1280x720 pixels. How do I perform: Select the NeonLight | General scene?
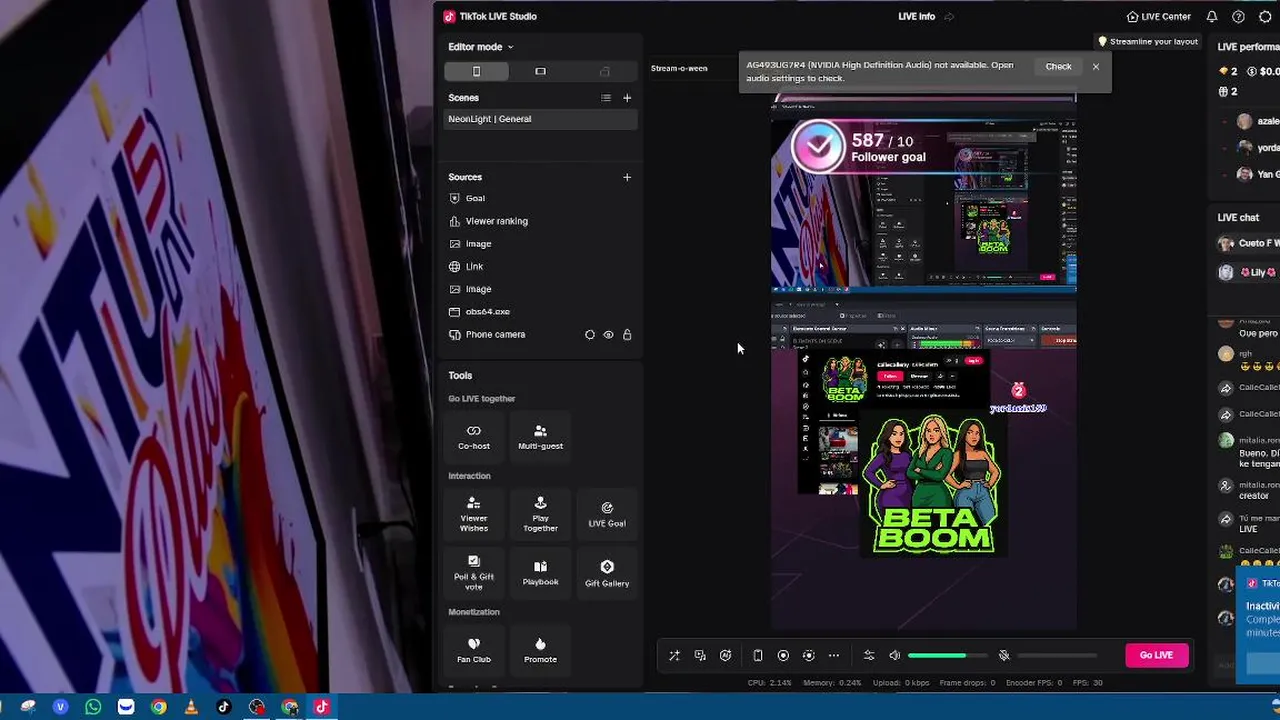(x=540, y=119)
